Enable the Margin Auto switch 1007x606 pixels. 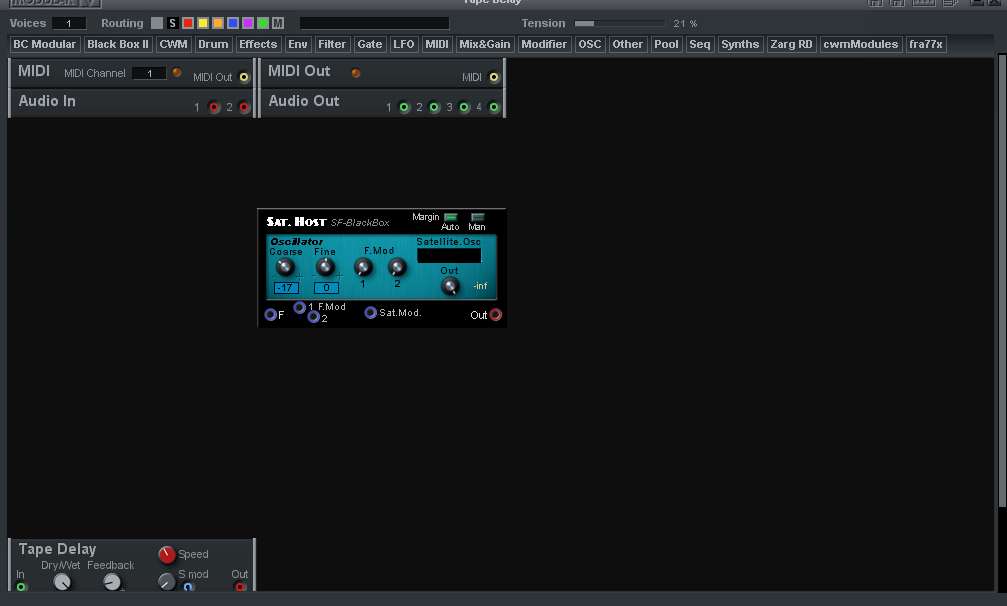(x=450, y=217)
